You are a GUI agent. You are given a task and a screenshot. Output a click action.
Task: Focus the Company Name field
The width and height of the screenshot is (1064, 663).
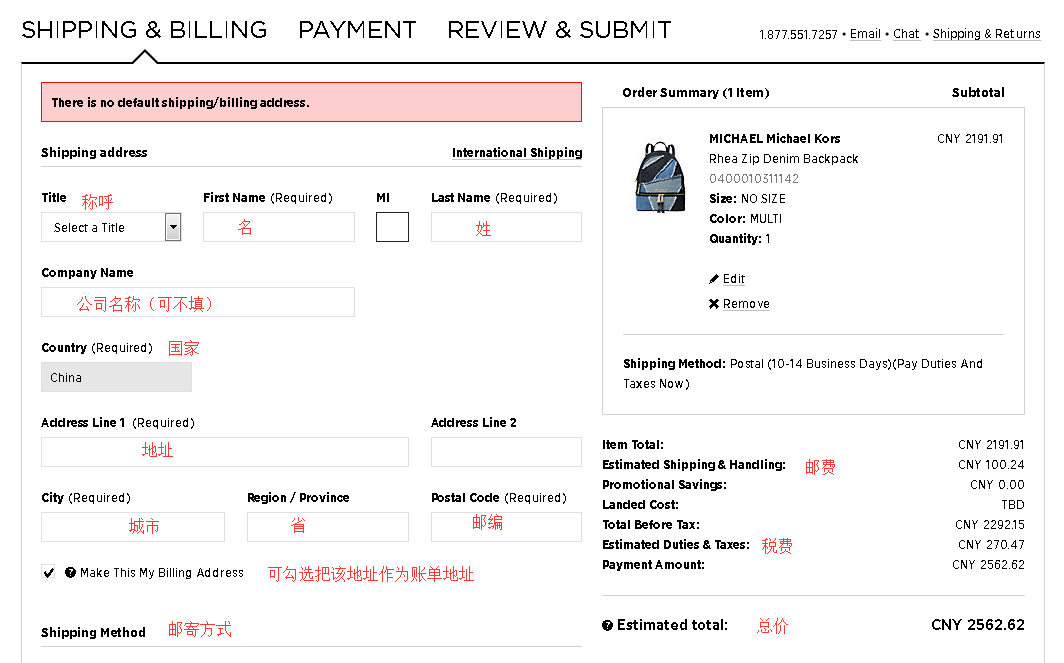pos(198,302)
